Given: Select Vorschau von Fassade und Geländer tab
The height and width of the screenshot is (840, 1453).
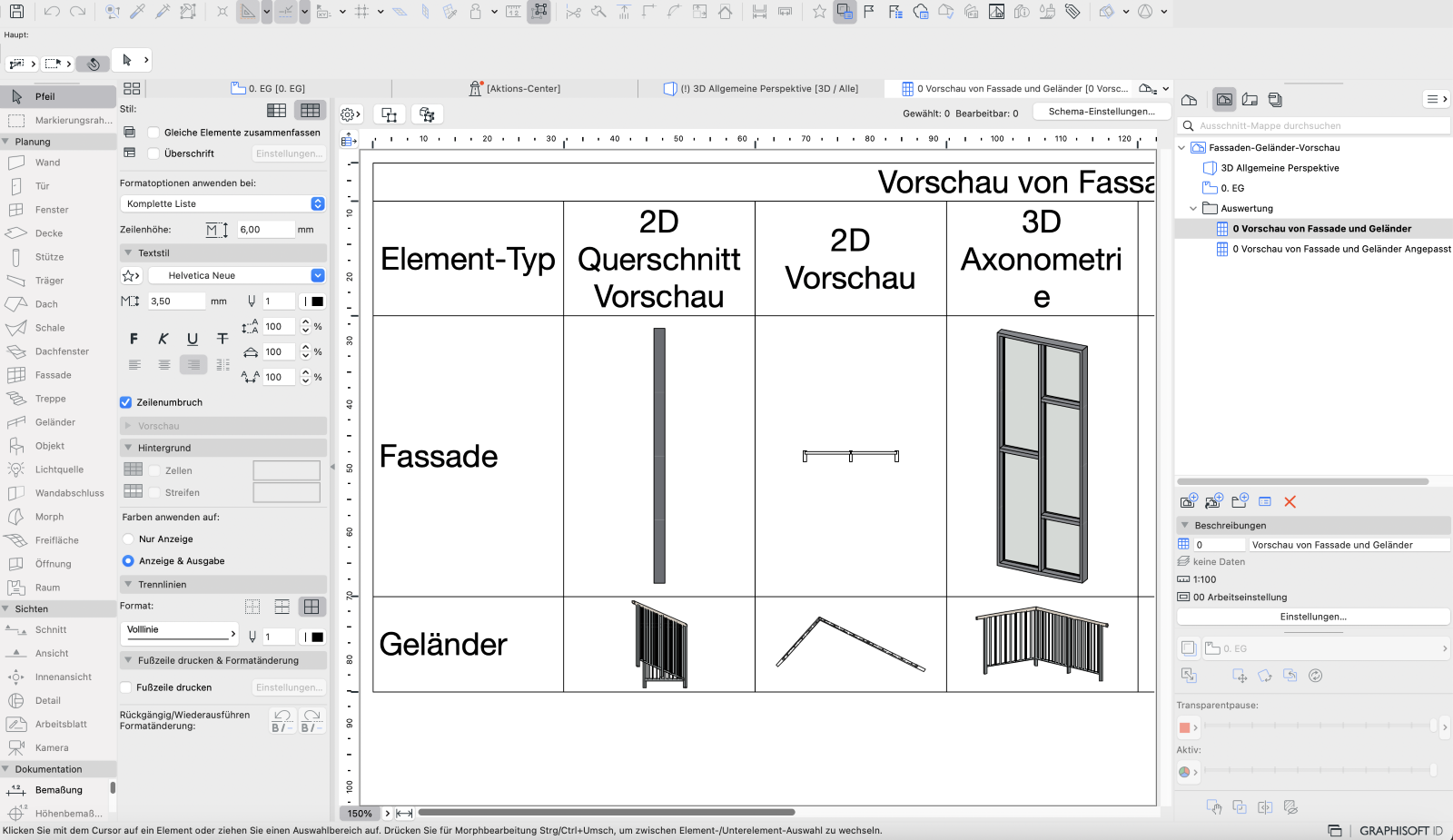Looking at the screenshot, I should [x=1014, y=88].
